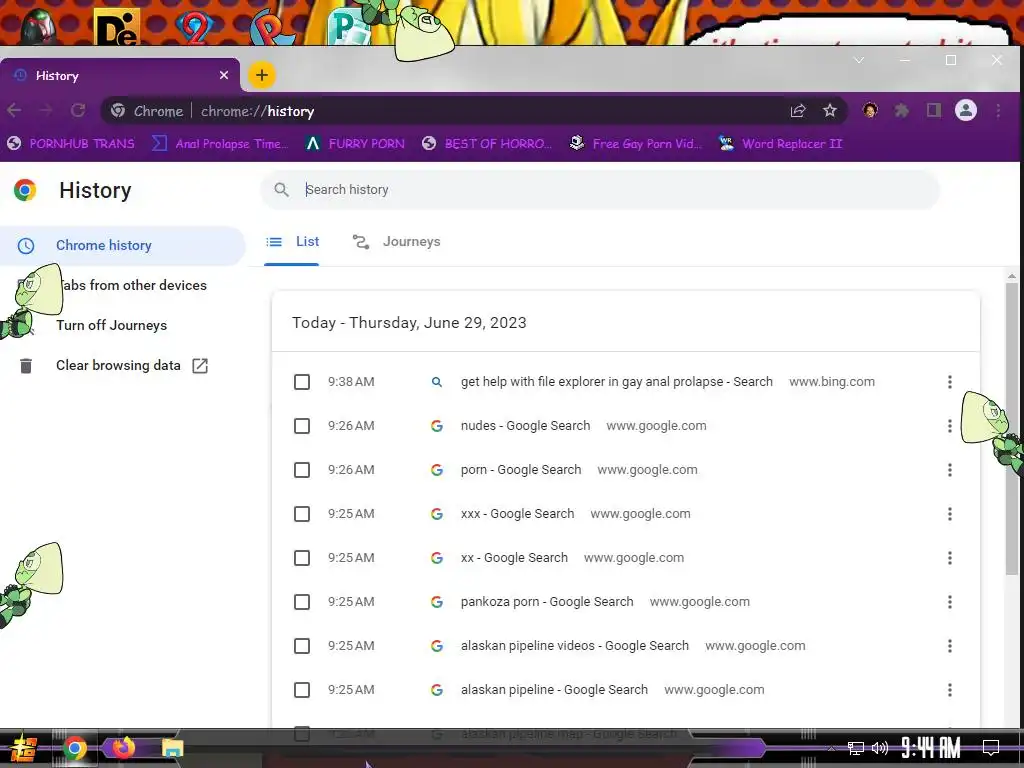The width and height of the screenshot is (1024, 768).
Task: Select Chrome history in the sidebar
Action: 122,246
